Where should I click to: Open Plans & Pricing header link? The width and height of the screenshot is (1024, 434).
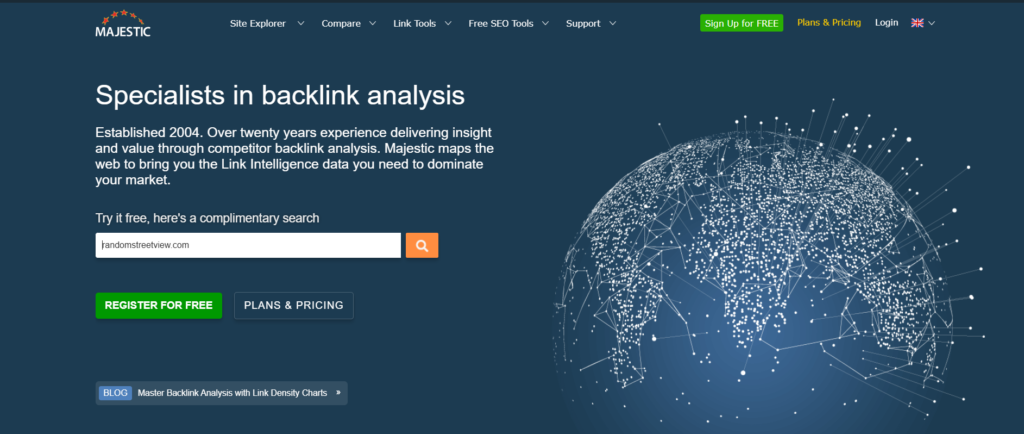click(829, 23)
